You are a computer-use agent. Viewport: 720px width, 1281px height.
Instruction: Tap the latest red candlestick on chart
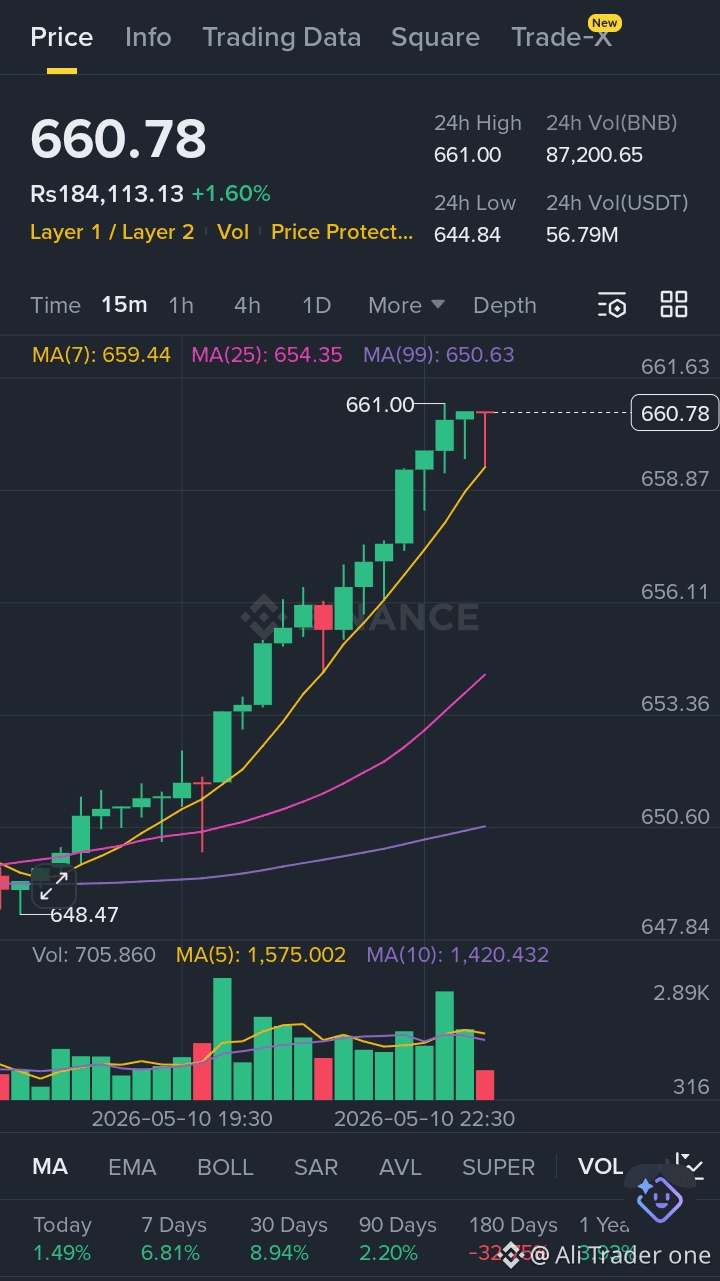tap(485, 439)
